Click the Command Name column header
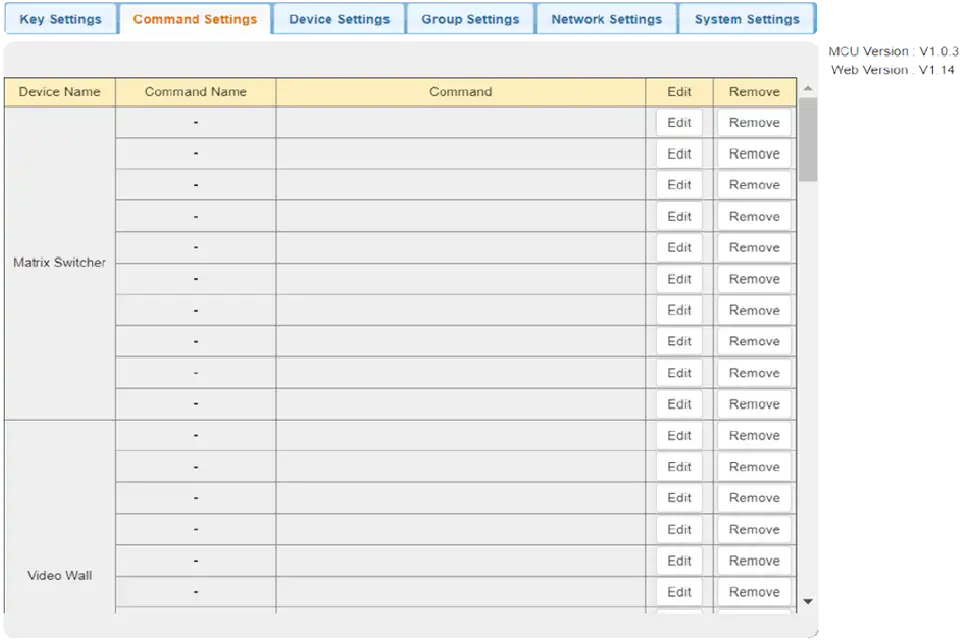The width and height of the screenshot is (961, 641). (x=196, y=91)
